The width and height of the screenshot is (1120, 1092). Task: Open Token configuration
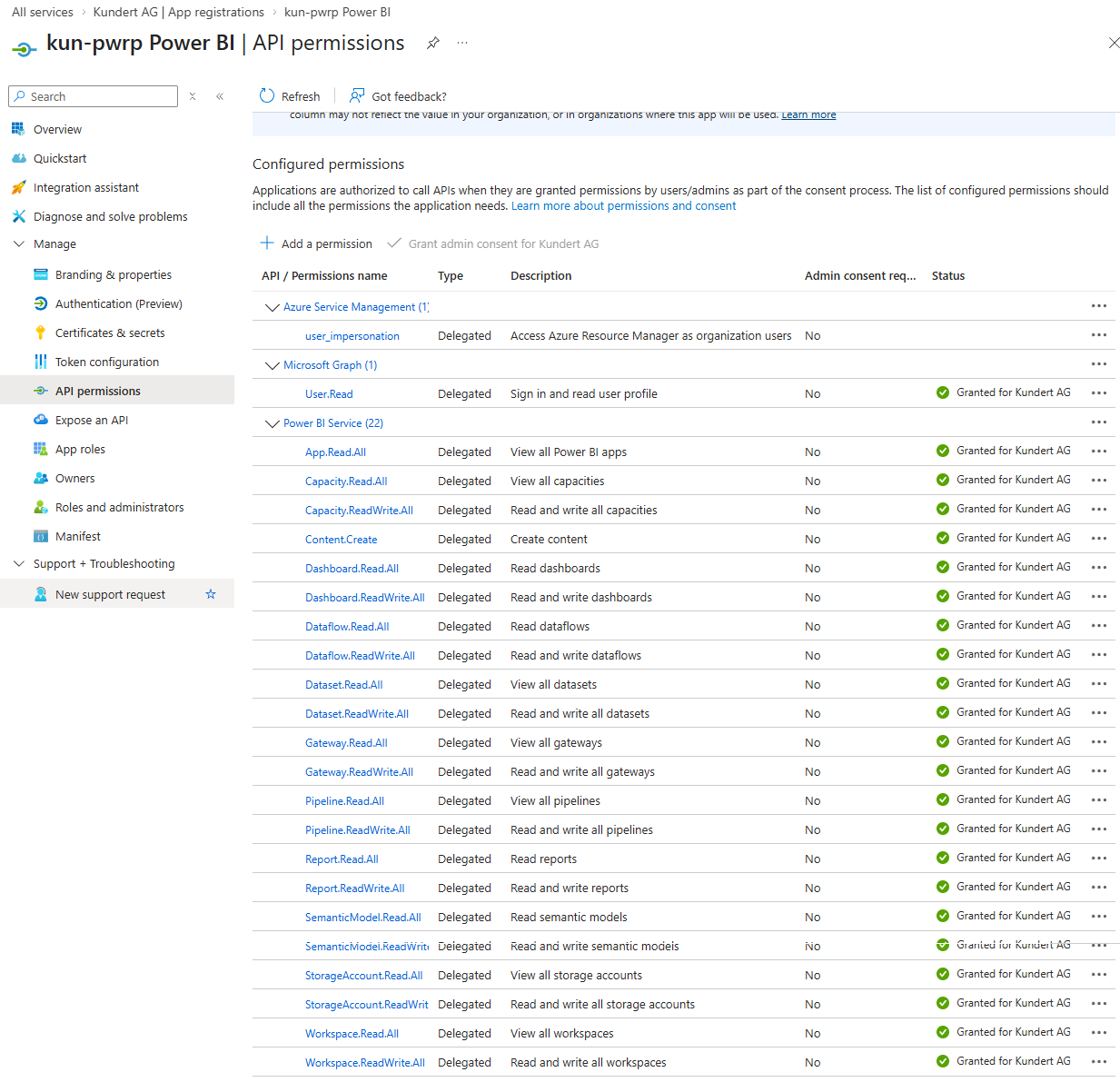106,362
